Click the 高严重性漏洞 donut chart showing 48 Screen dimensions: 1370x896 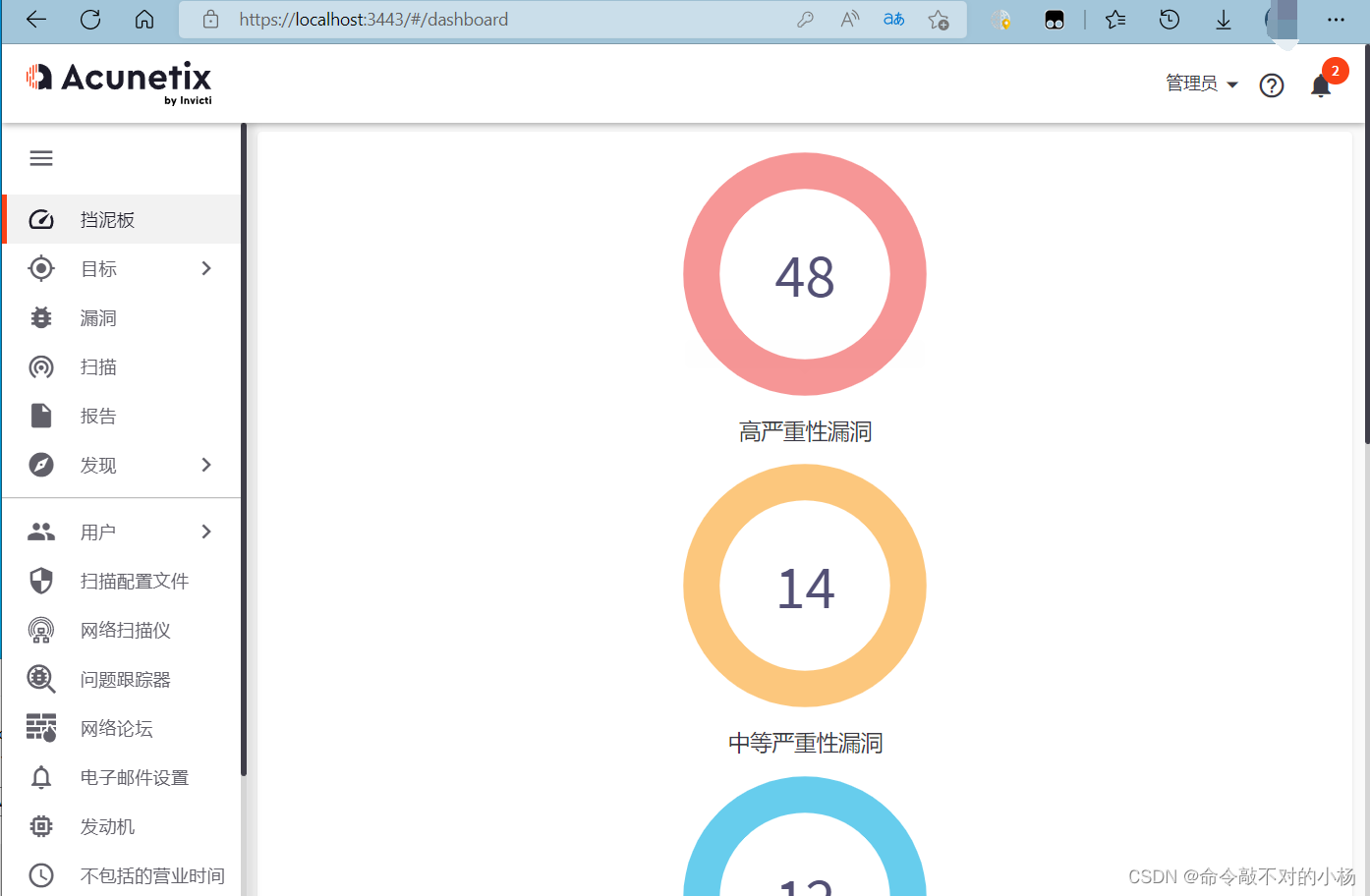coord(804,274)
